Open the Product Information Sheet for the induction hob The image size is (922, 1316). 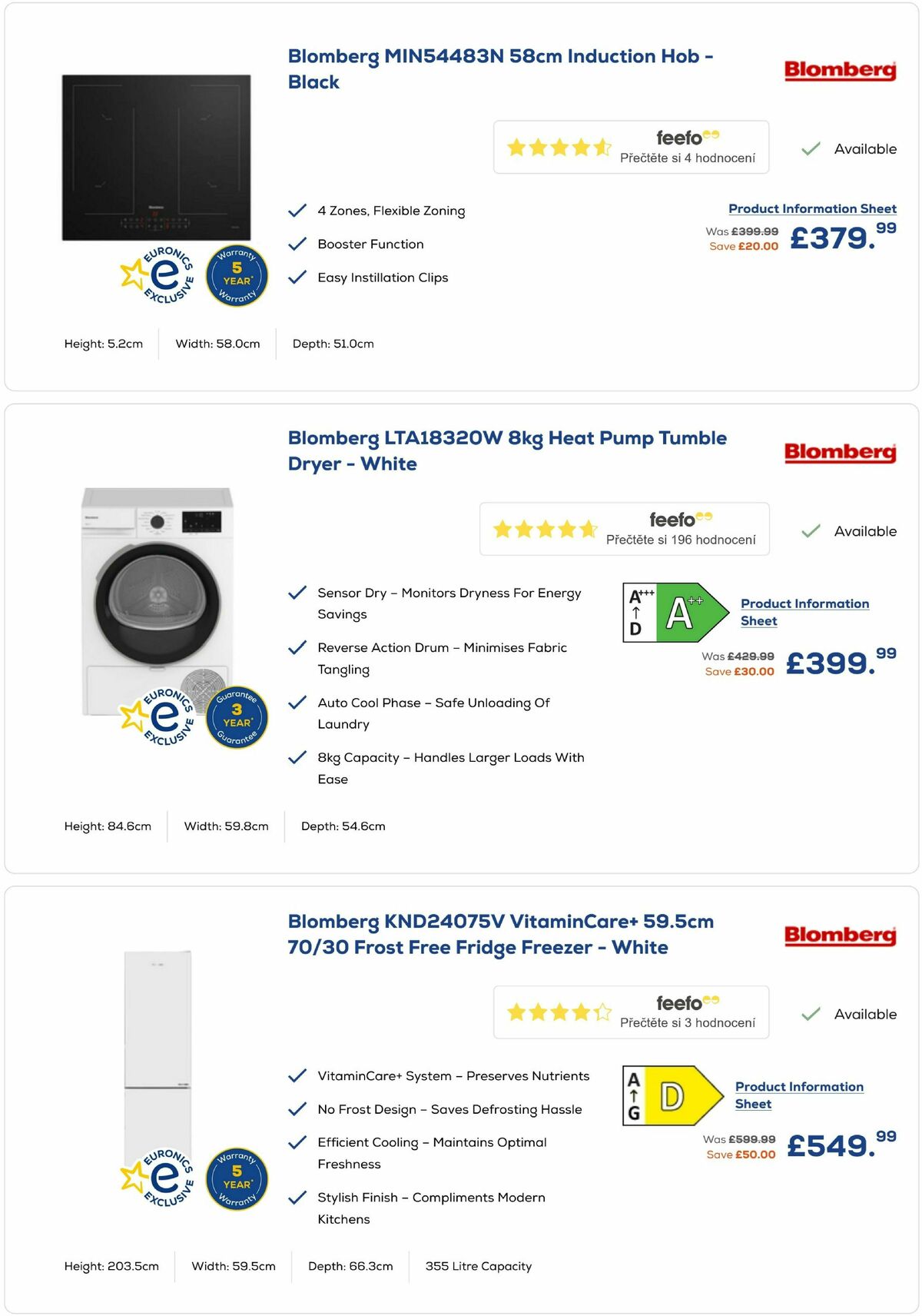click(812, 208)
